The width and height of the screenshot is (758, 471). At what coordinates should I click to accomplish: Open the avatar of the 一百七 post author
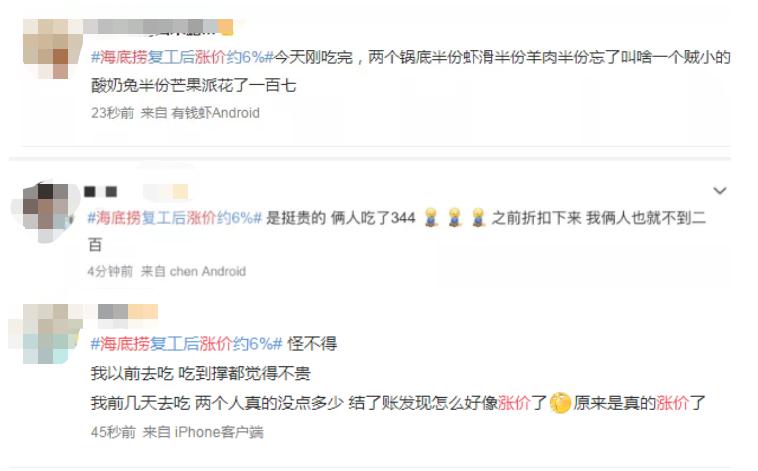pos(53,48)
